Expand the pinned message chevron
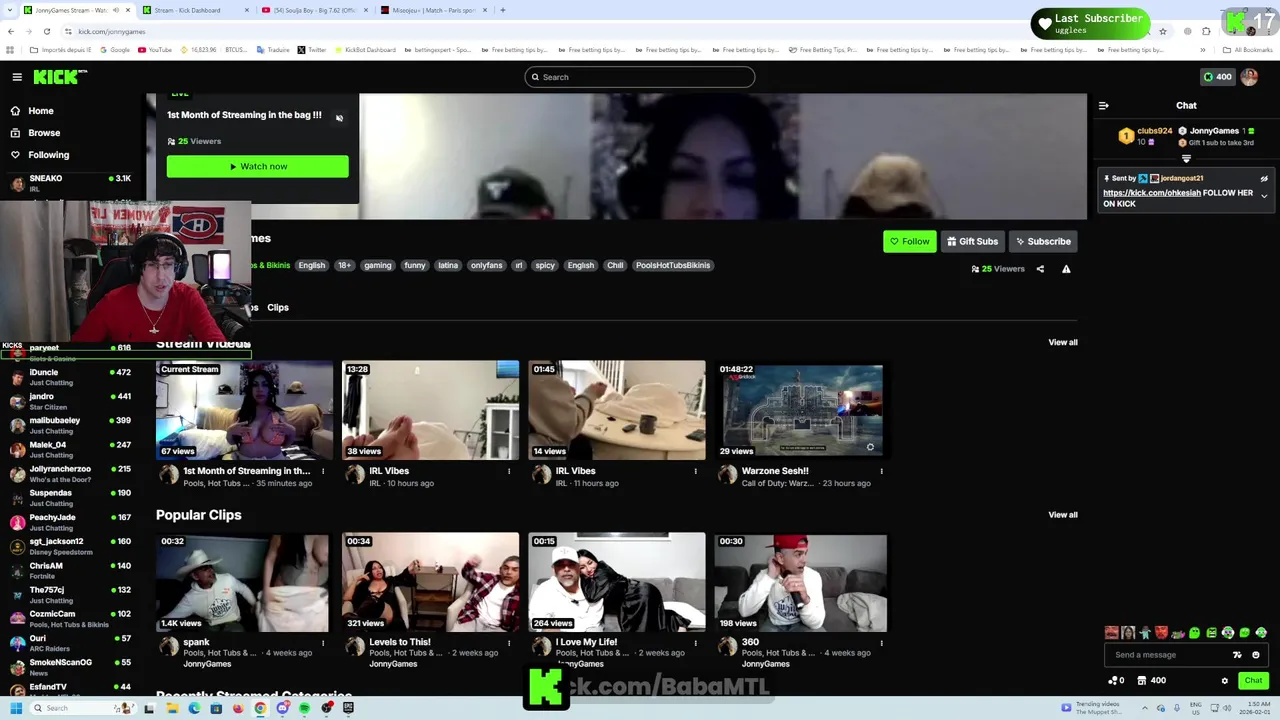The image size is (1280, 720). pos(1264,196)
